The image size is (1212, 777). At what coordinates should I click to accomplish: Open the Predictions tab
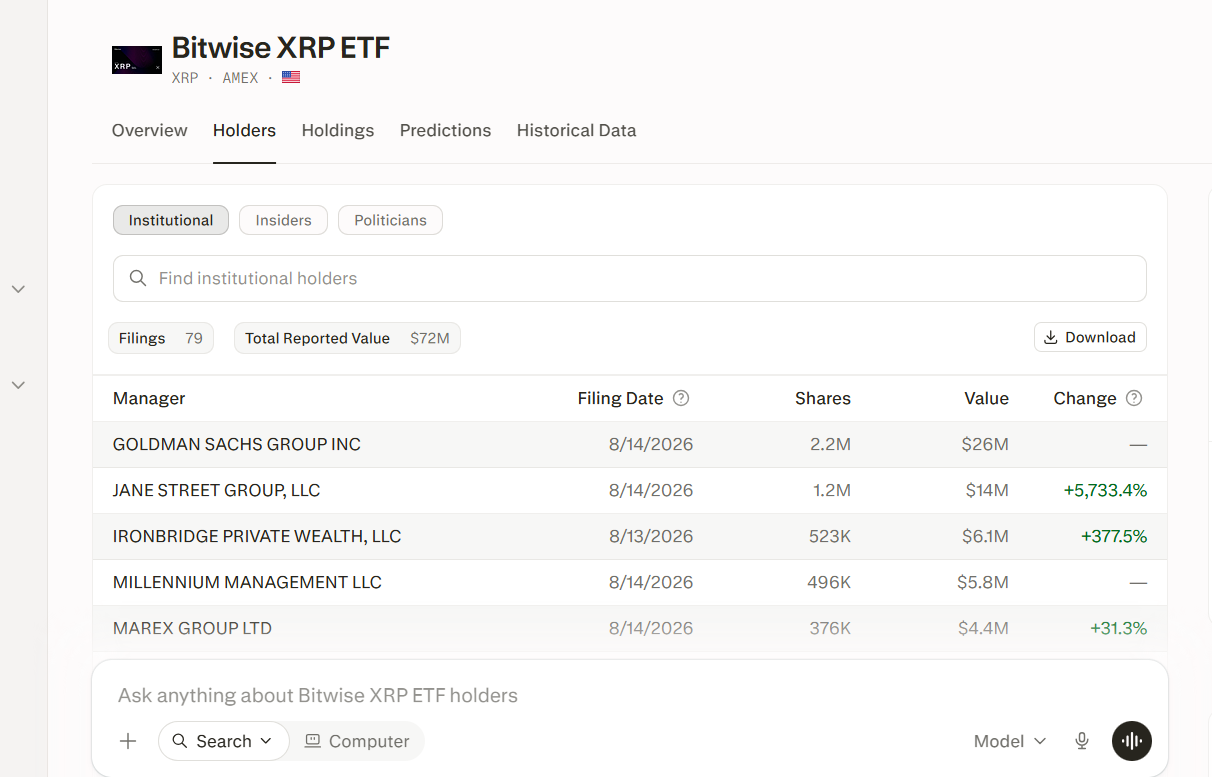[x=445, y=130]
